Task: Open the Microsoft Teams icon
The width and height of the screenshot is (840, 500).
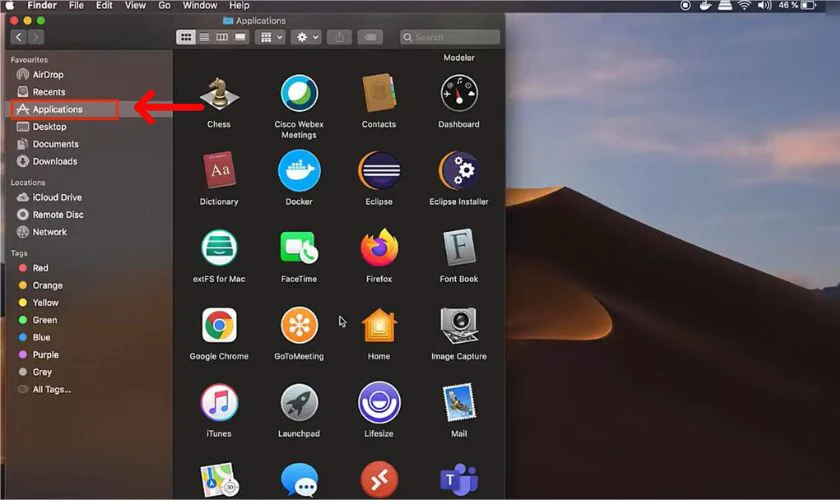Action: coord(459,480)
